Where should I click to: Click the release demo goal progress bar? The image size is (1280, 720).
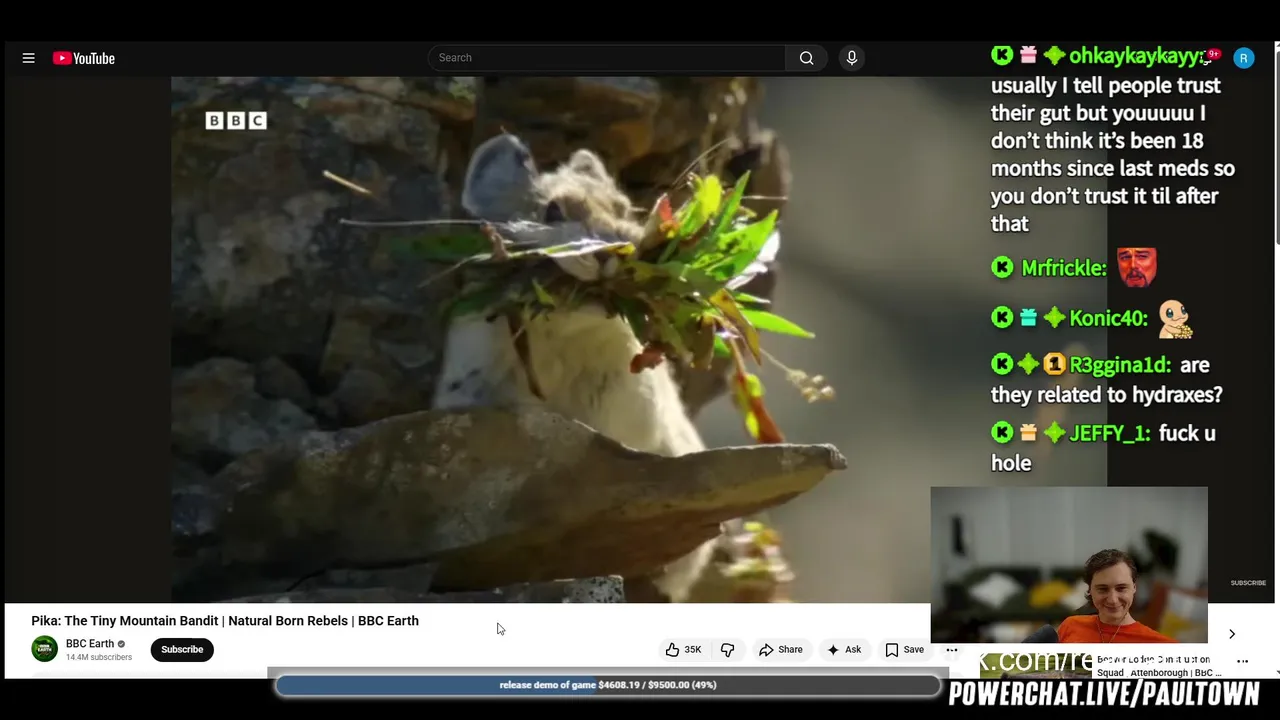pos(608,685)
